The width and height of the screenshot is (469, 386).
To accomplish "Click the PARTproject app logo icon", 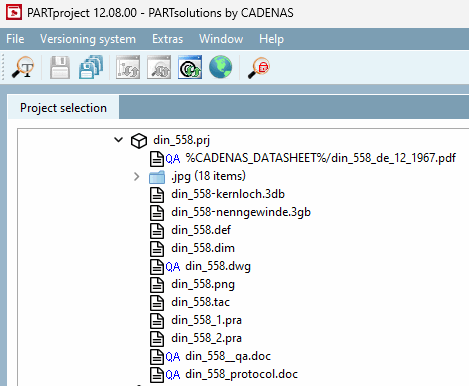I will pos(14,12).
